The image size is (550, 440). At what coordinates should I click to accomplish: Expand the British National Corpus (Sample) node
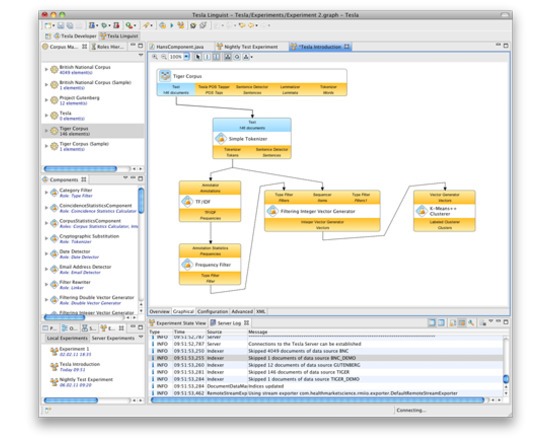46,85
